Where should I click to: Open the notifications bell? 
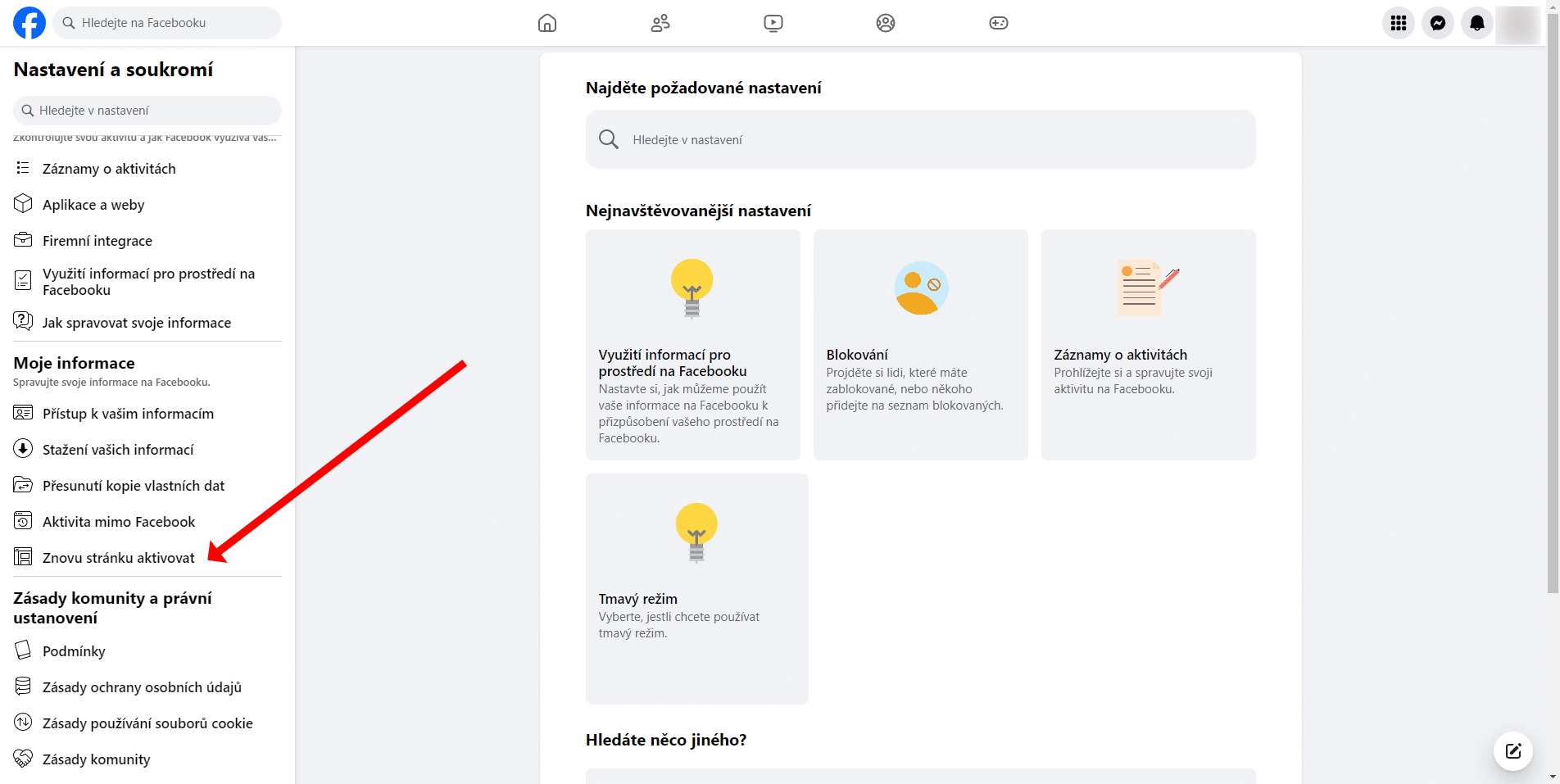point(1477,22)
